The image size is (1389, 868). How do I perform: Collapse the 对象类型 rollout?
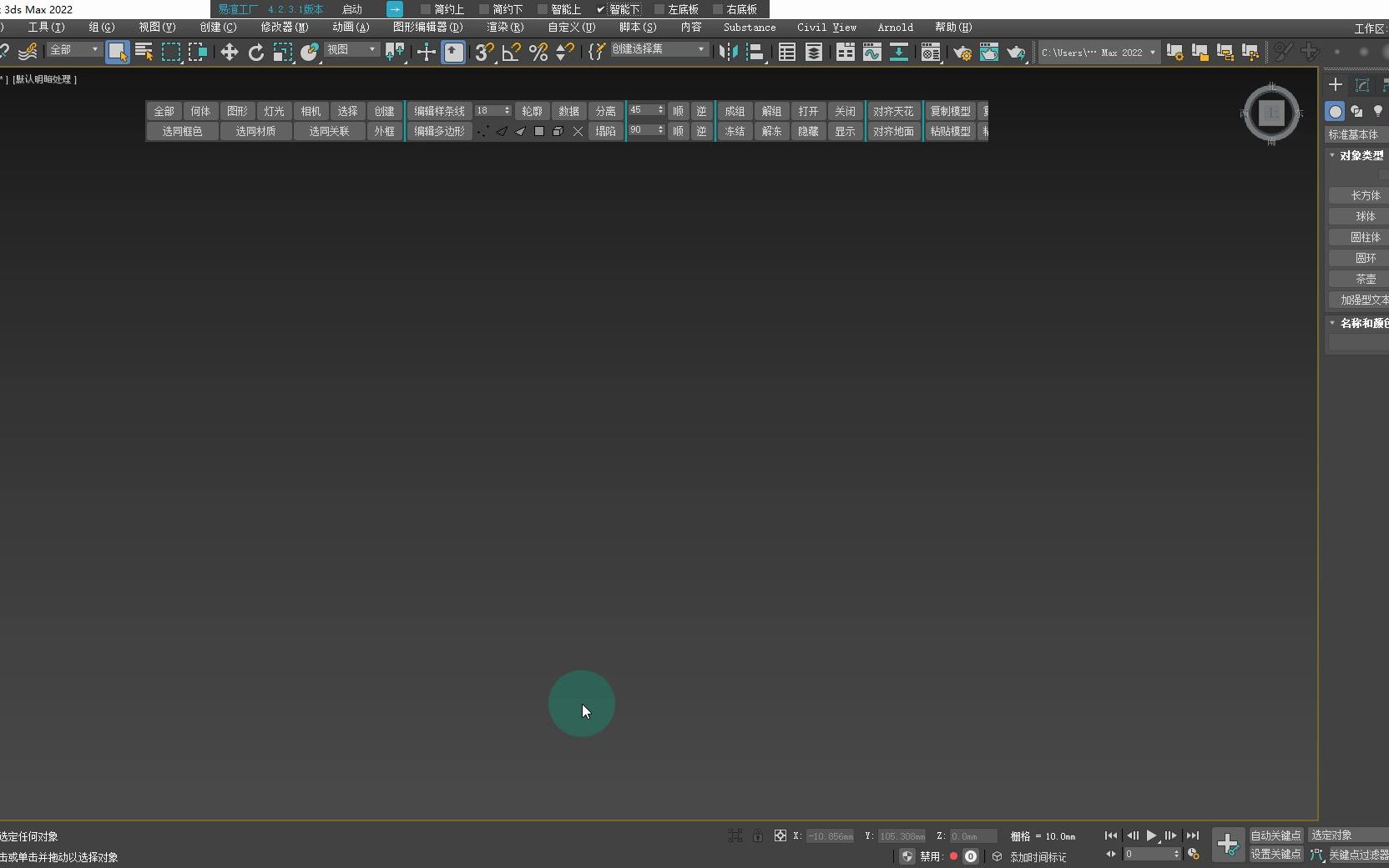pos(1357,155)
